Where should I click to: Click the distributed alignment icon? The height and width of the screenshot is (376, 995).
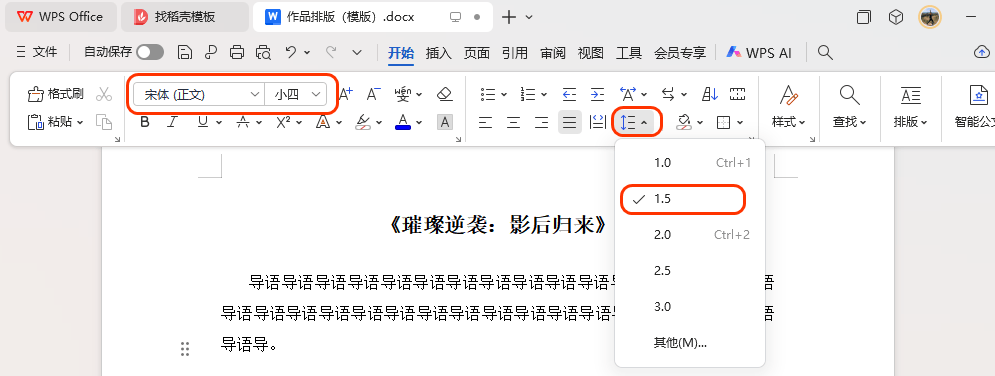point(598,122)
